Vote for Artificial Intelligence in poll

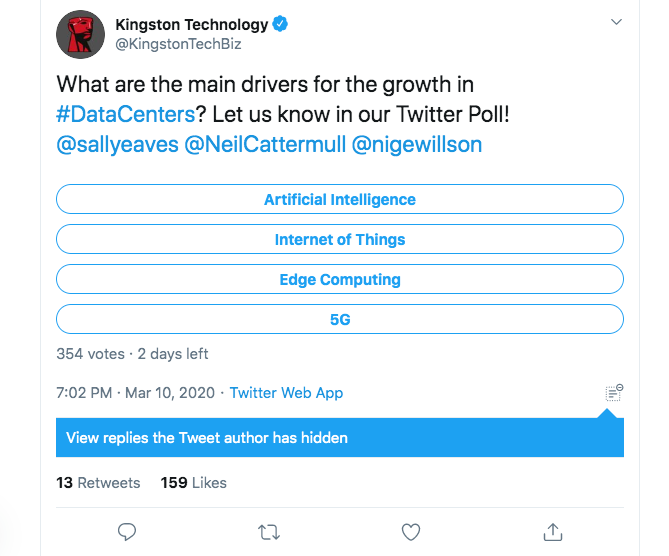point(340,199)
